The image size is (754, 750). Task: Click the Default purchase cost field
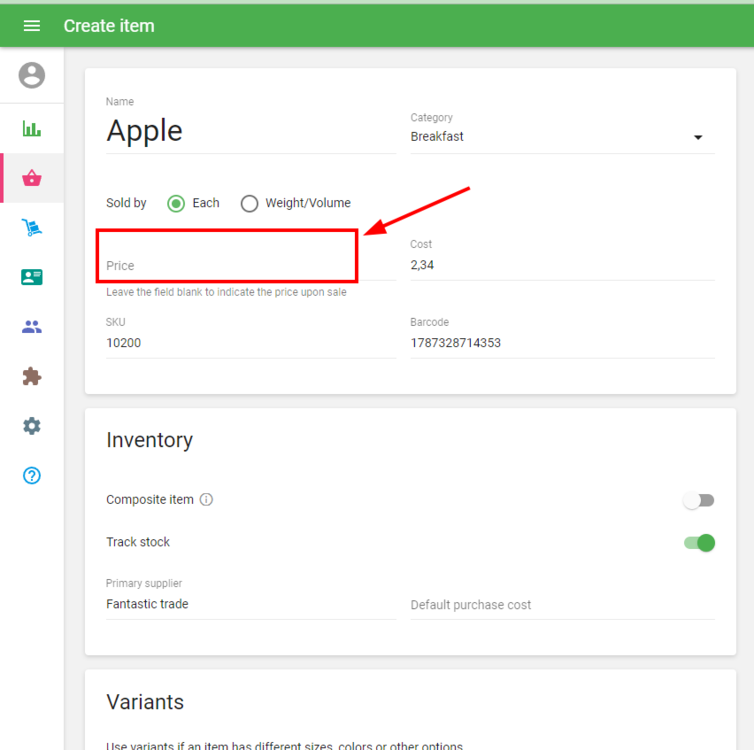point(561,605)
